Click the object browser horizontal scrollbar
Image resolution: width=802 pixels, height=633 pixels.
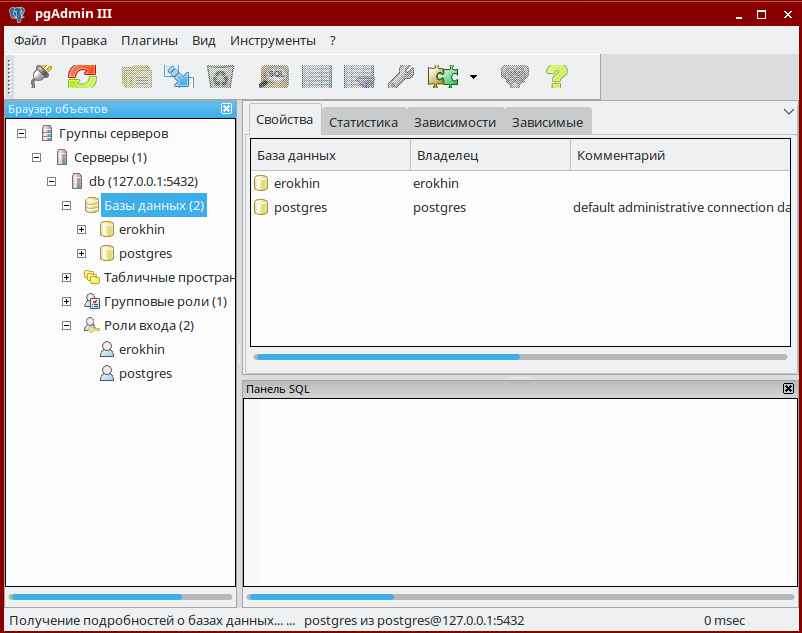pyautogui.click(x=121, y=597)
